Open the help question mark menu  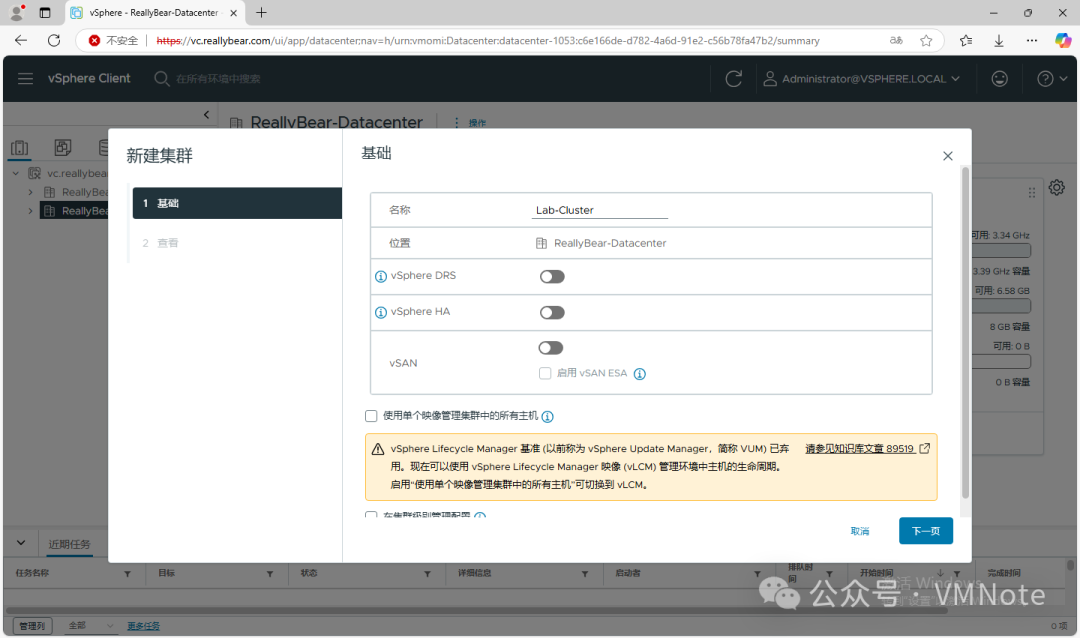(x=1052, y=79)
